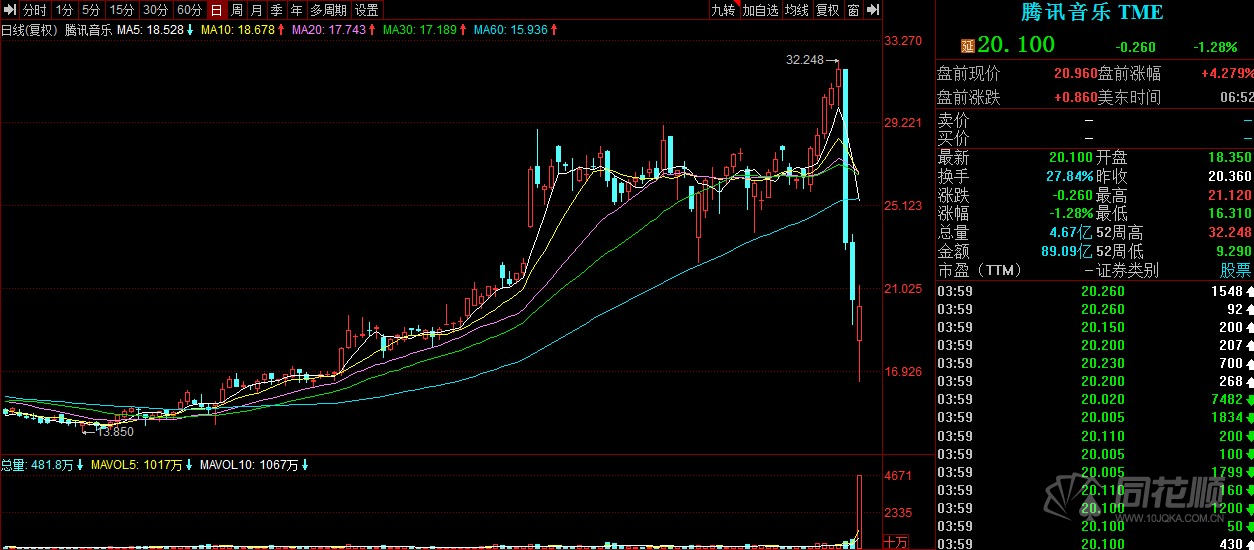Select the highlighted 日 daily period tab
This screenshot has height=550, width=1254.
[216, 10]
